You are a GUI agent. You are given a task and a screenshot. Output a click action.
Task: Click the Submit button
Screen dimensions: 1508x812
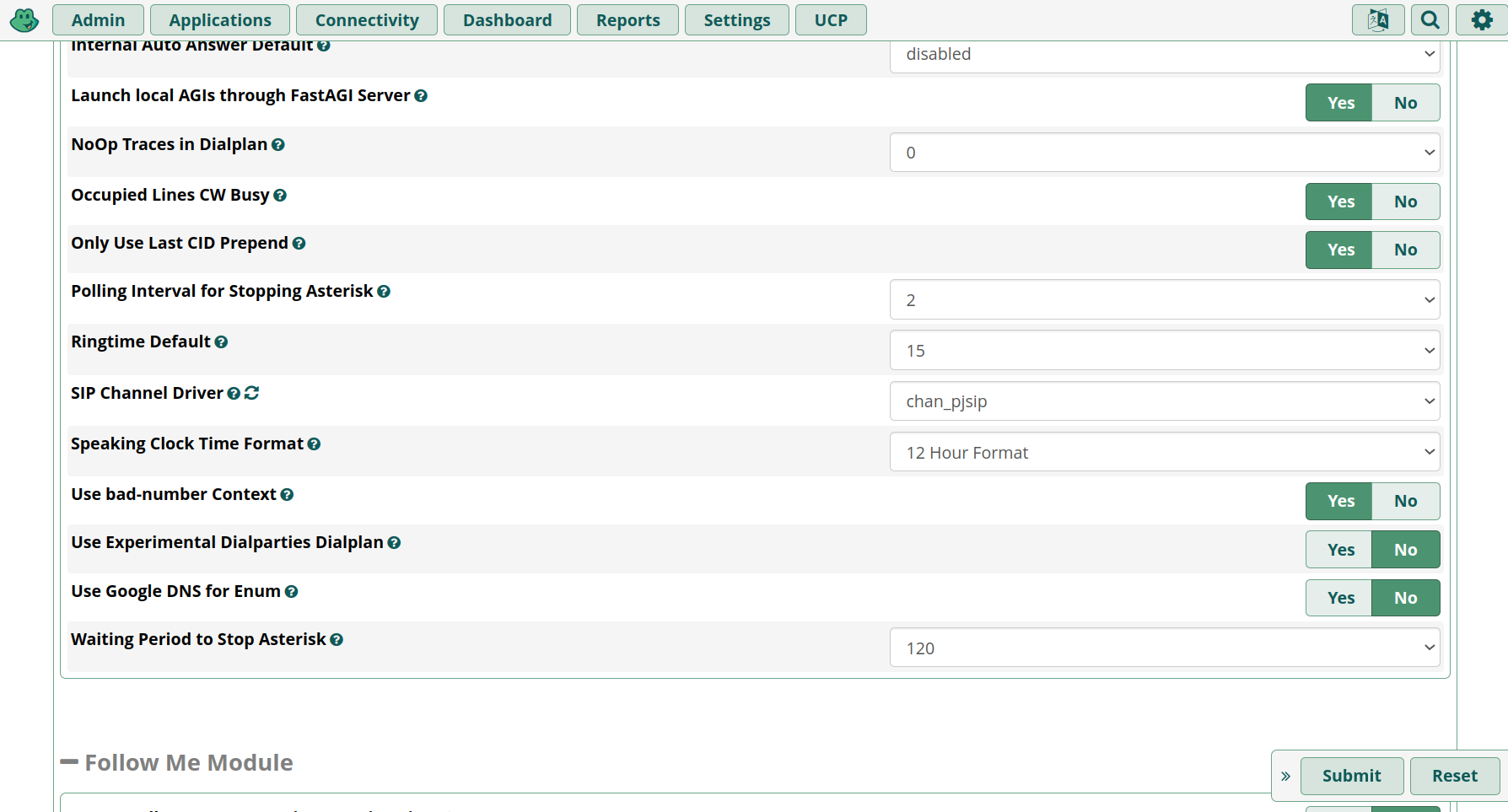tap(1351, 776)
